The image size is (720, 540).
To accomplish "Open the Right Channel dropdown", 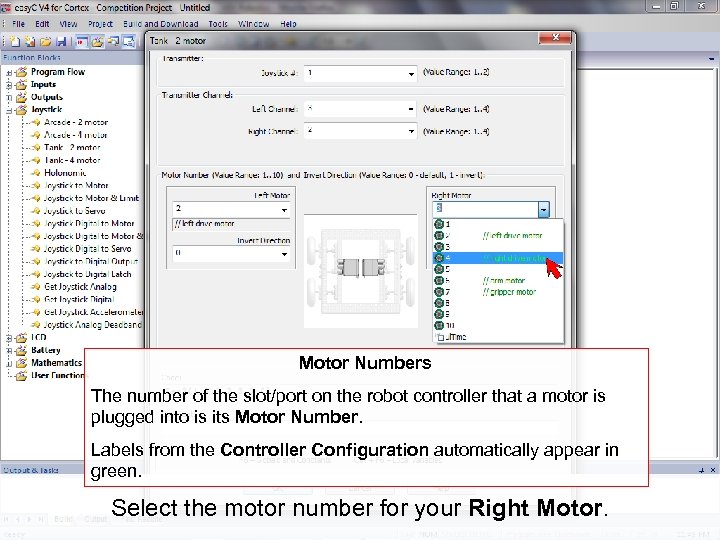I will [x=411, y=131].
